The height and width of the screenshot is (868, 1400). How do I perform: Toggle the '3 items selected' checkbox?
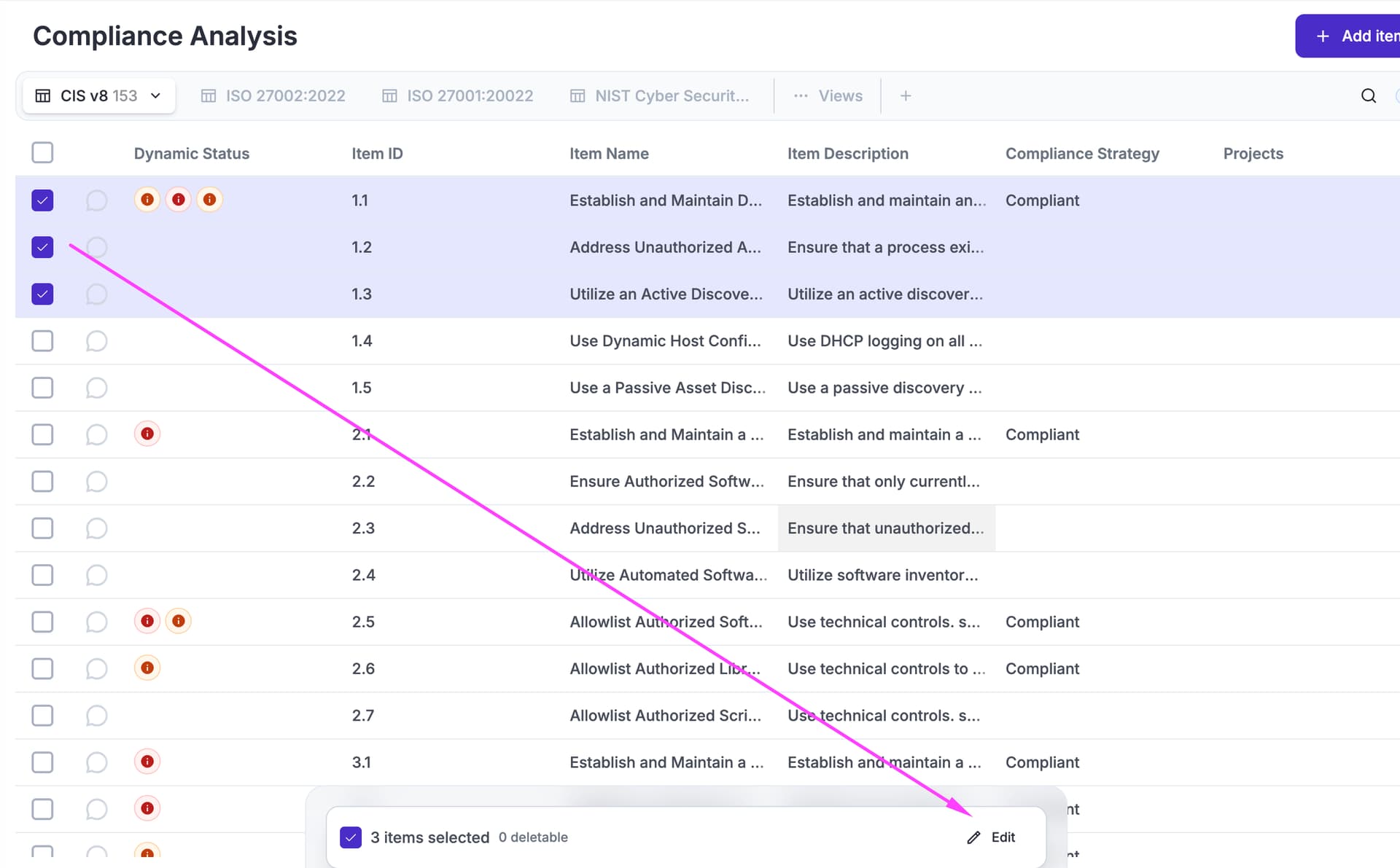351,837
